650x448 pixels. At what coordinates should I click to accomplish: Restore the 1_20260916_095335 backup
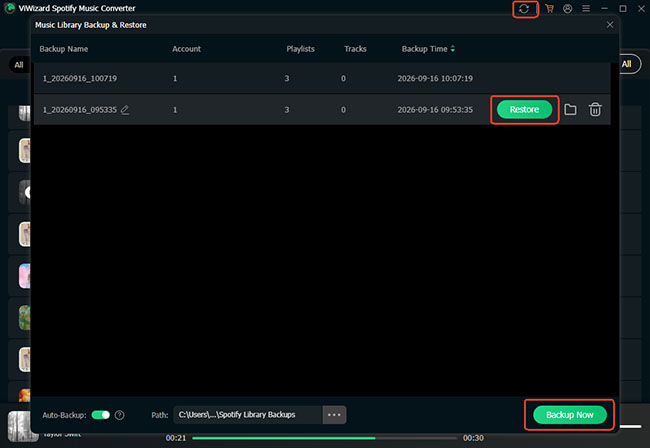click(524, 109)
